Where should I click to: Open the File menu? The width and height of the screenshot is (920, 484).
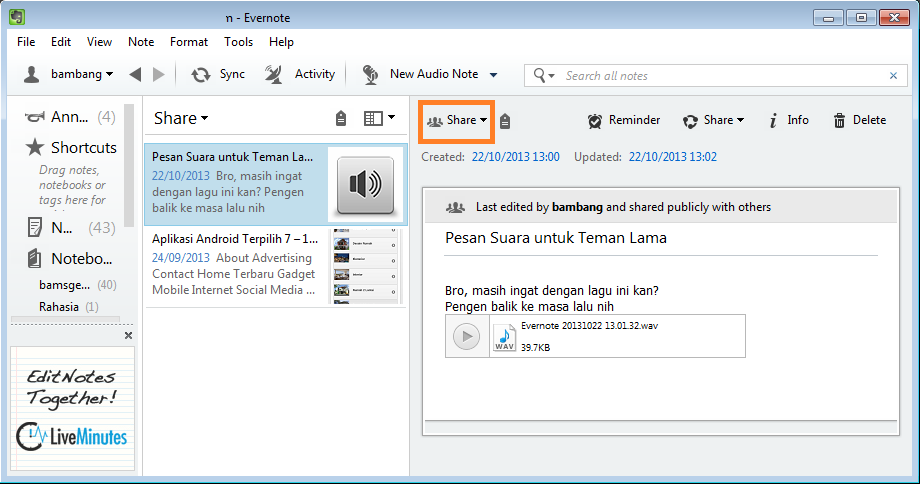[26, 42]
